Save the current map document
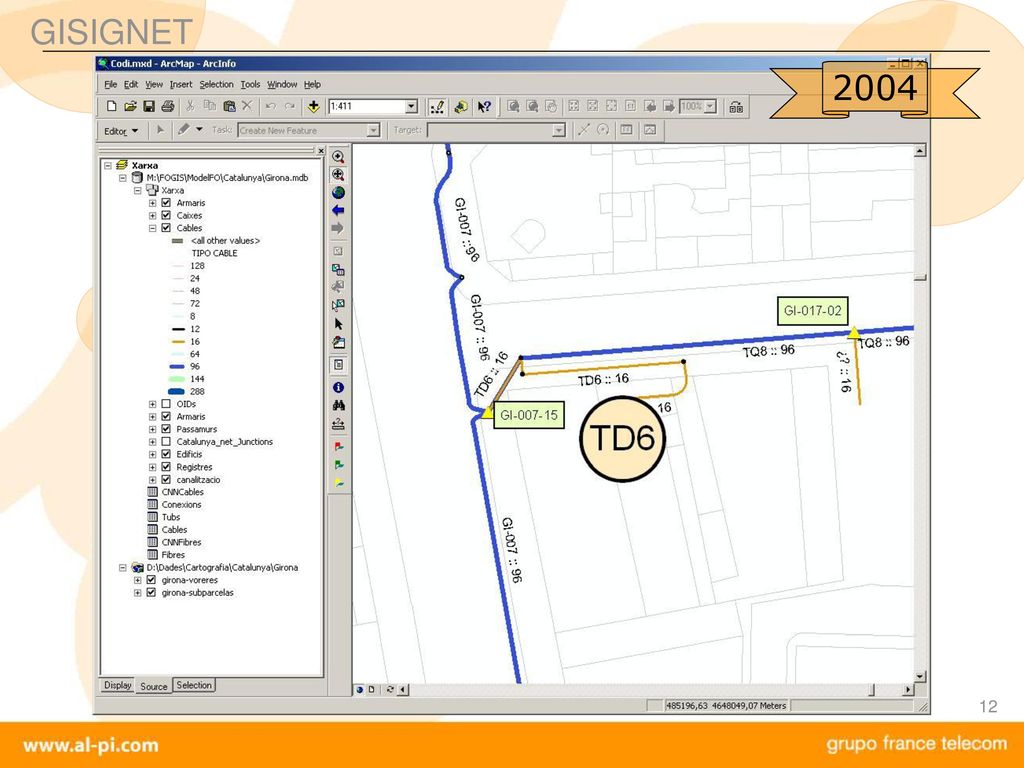 coord(149,106)
